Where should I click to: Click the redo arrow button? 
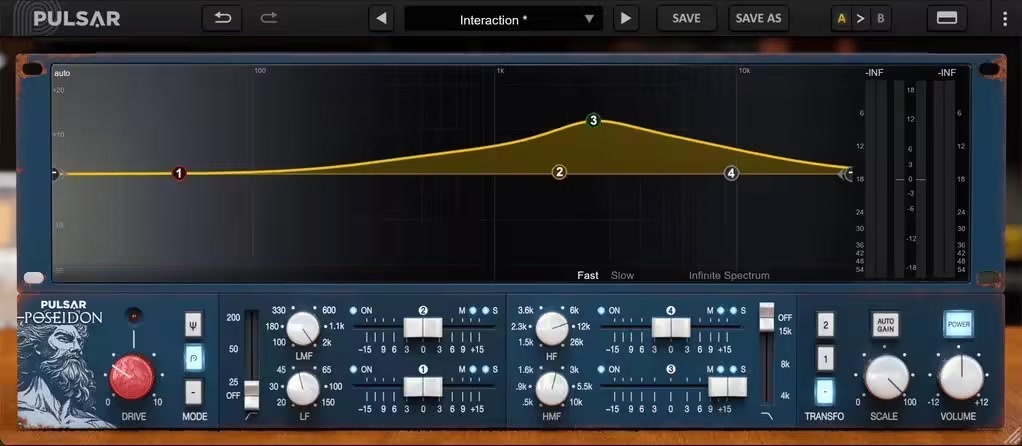tap(269, 18)
